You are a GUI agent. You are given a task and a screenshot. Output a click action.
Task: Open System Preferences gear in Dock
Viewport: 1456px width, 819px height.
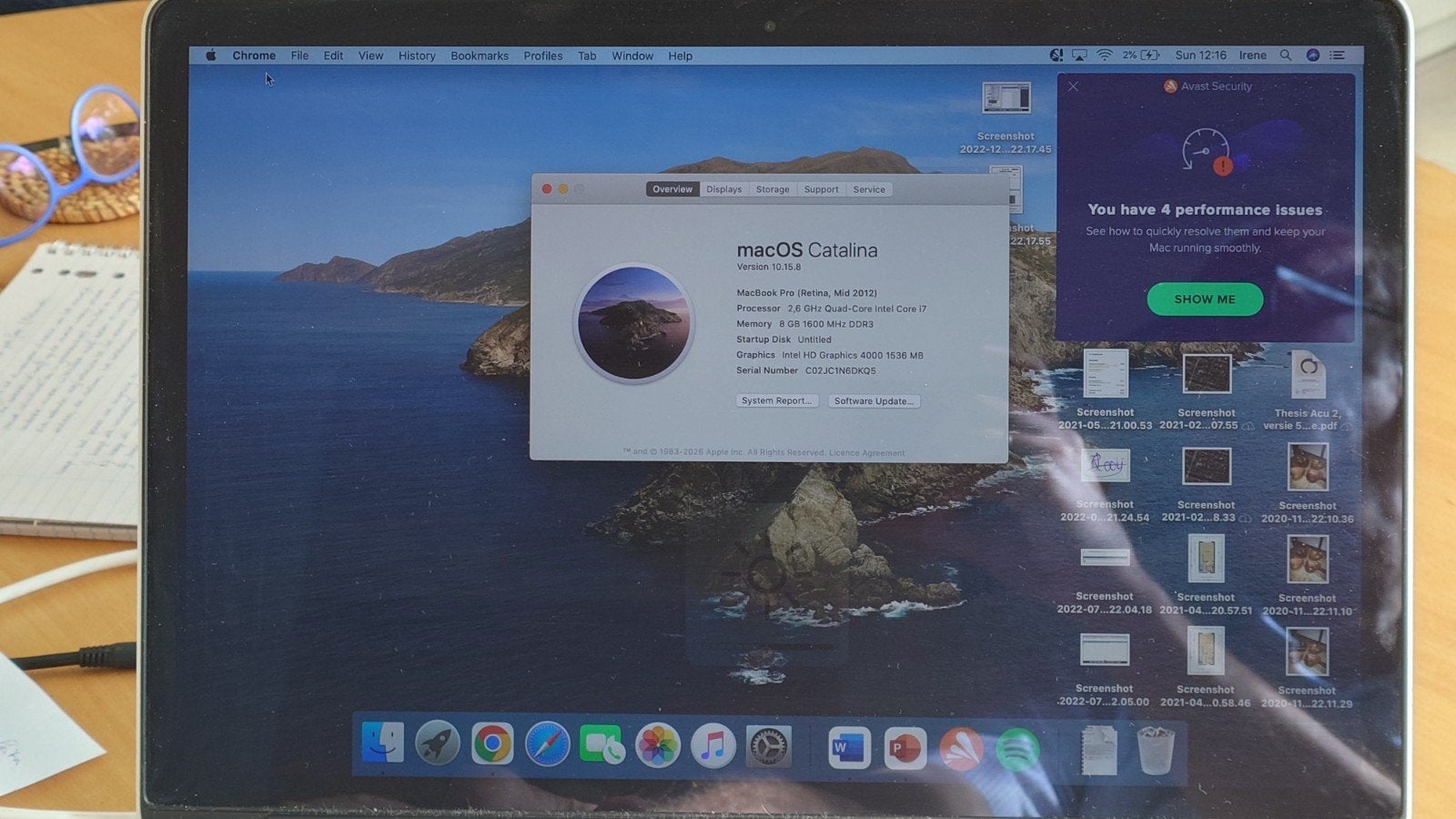pyautogui.click(x=768, y=746)
